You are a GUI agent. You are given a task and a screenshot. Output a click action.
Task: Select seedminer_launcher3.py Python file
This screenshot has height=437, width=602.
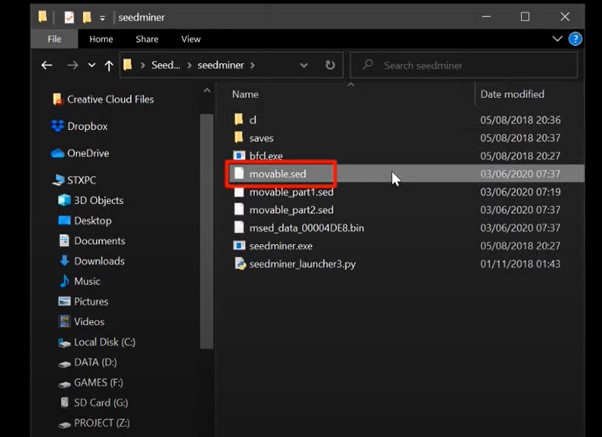[302, 264]
